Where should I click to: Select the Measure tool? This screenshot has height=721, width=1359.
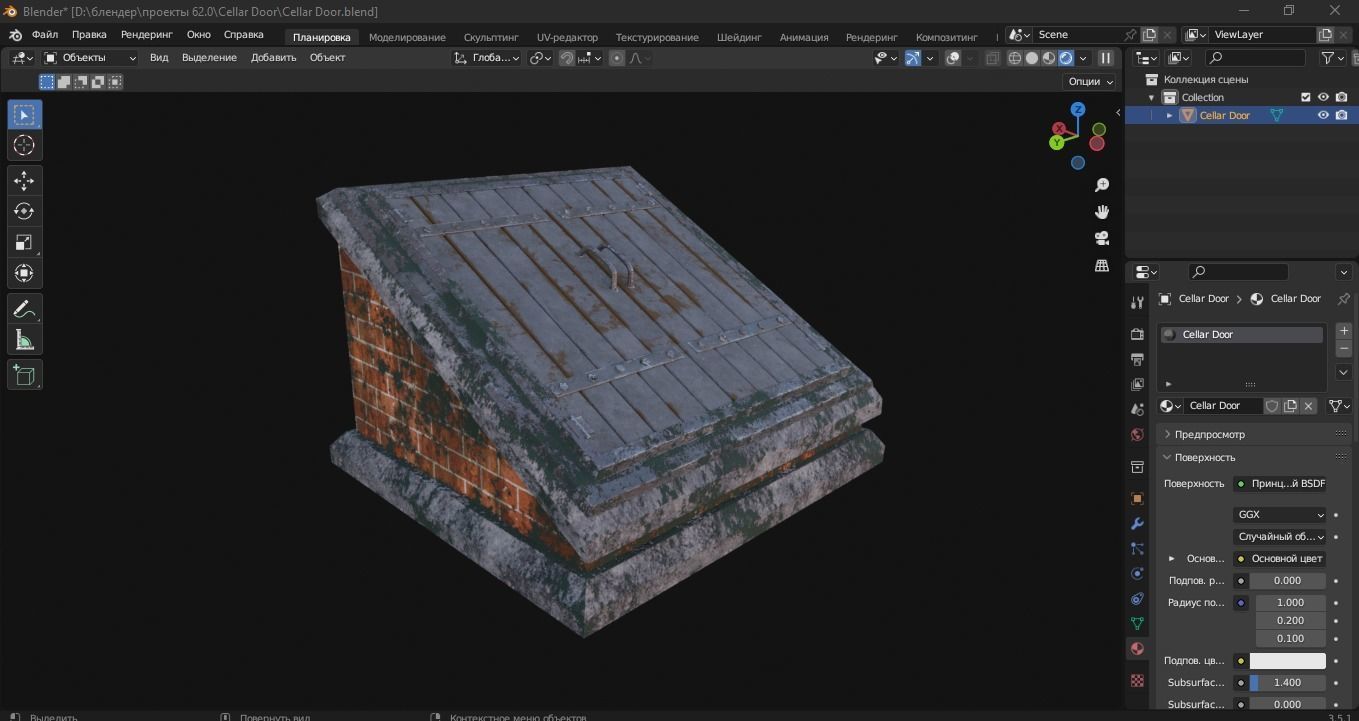24,340
